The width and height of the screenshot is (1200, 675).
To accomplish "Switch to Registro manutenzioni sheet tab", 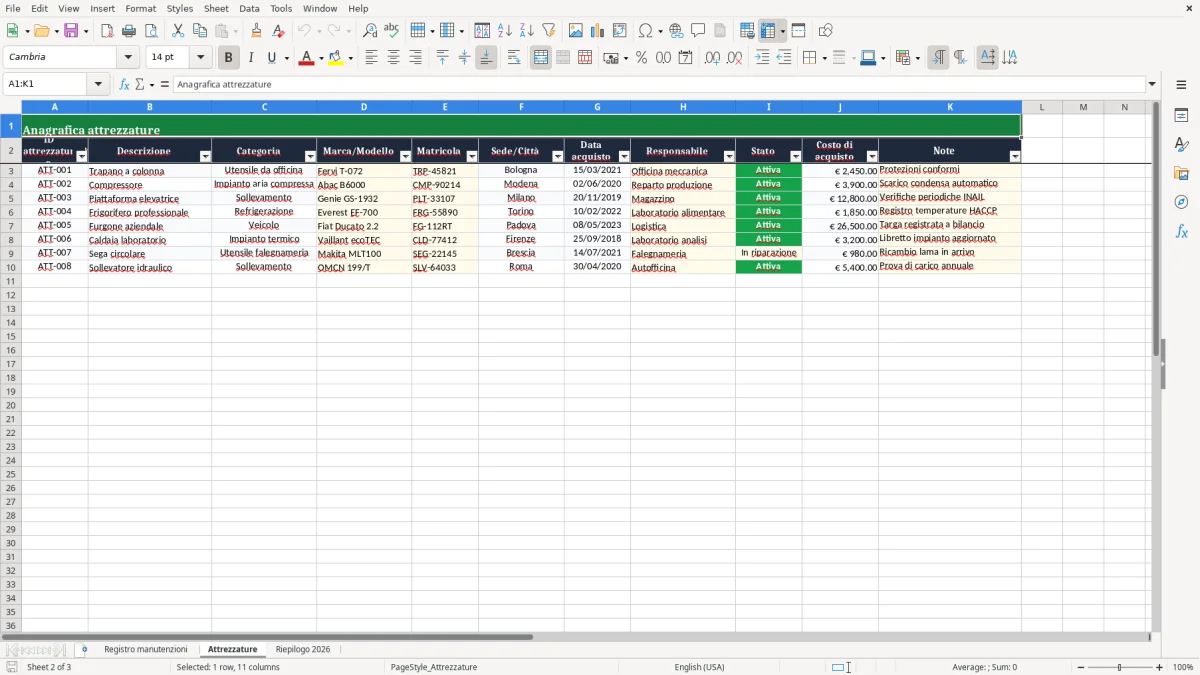I will pyautogui.click(x=145, y=649).
